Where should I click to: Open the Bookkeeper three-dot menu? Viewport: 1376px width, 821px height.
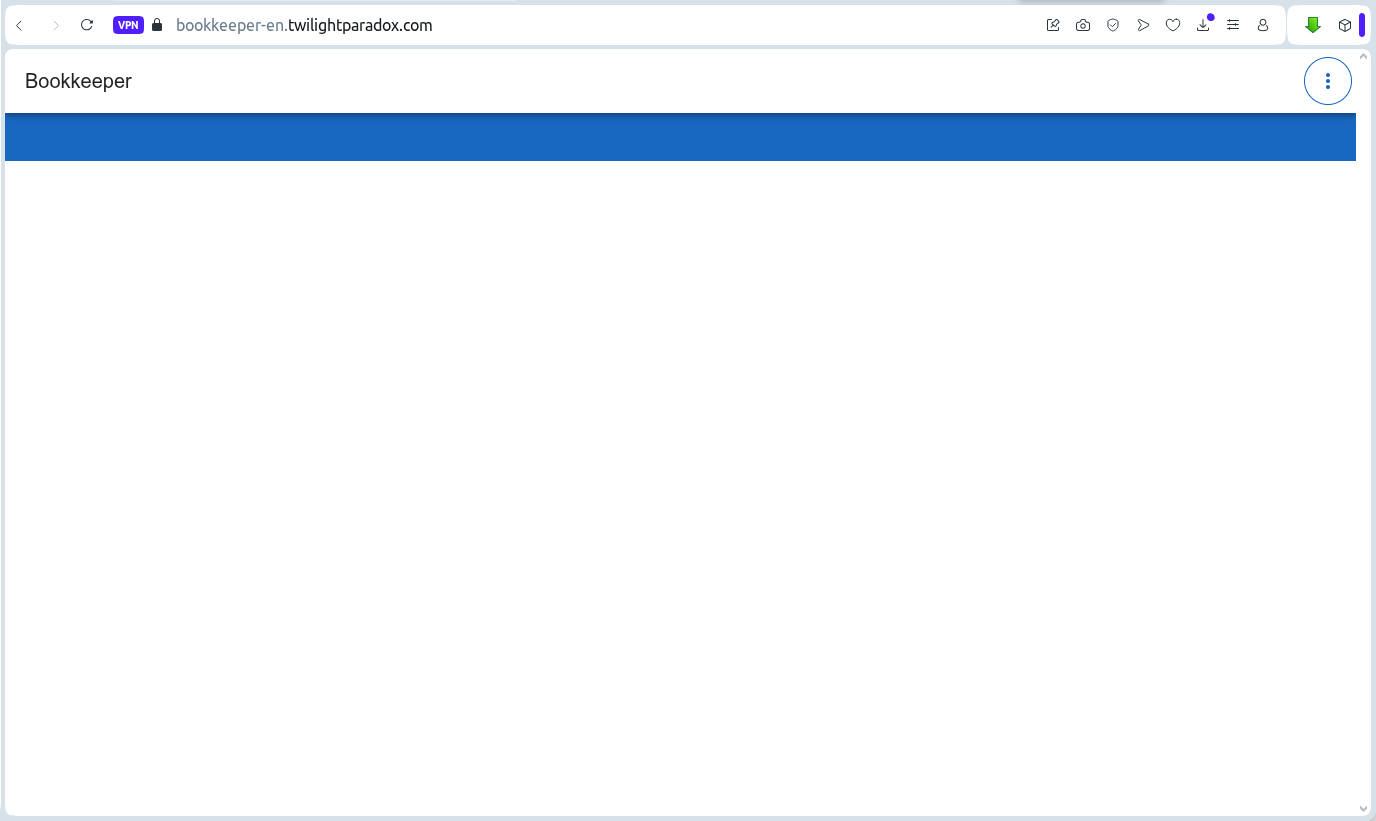[1327, 81]
